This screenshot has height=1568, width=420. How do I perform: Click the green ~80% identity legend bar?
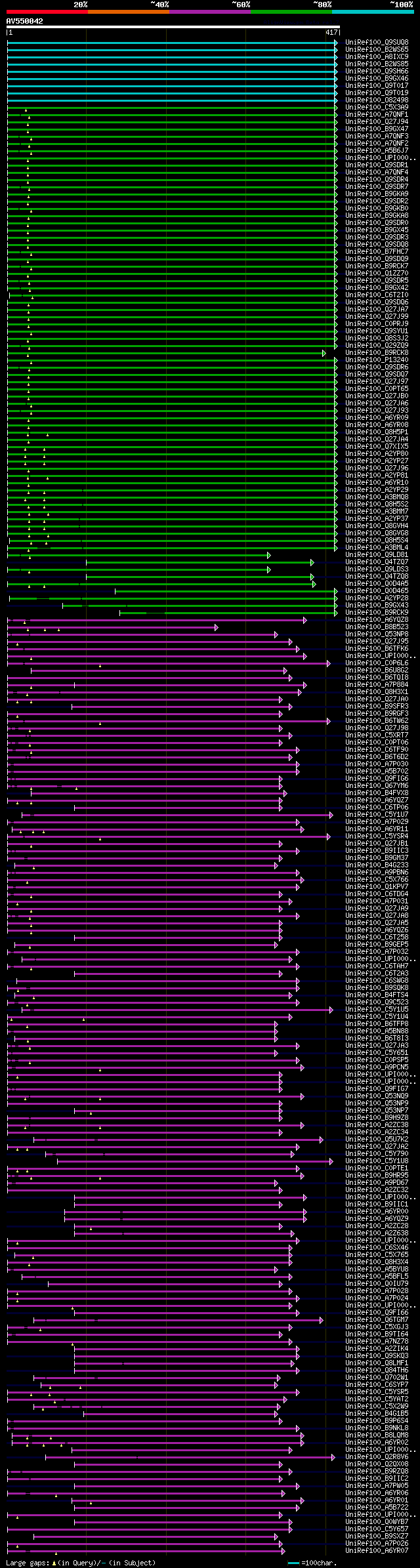click(x=291, y=11)
